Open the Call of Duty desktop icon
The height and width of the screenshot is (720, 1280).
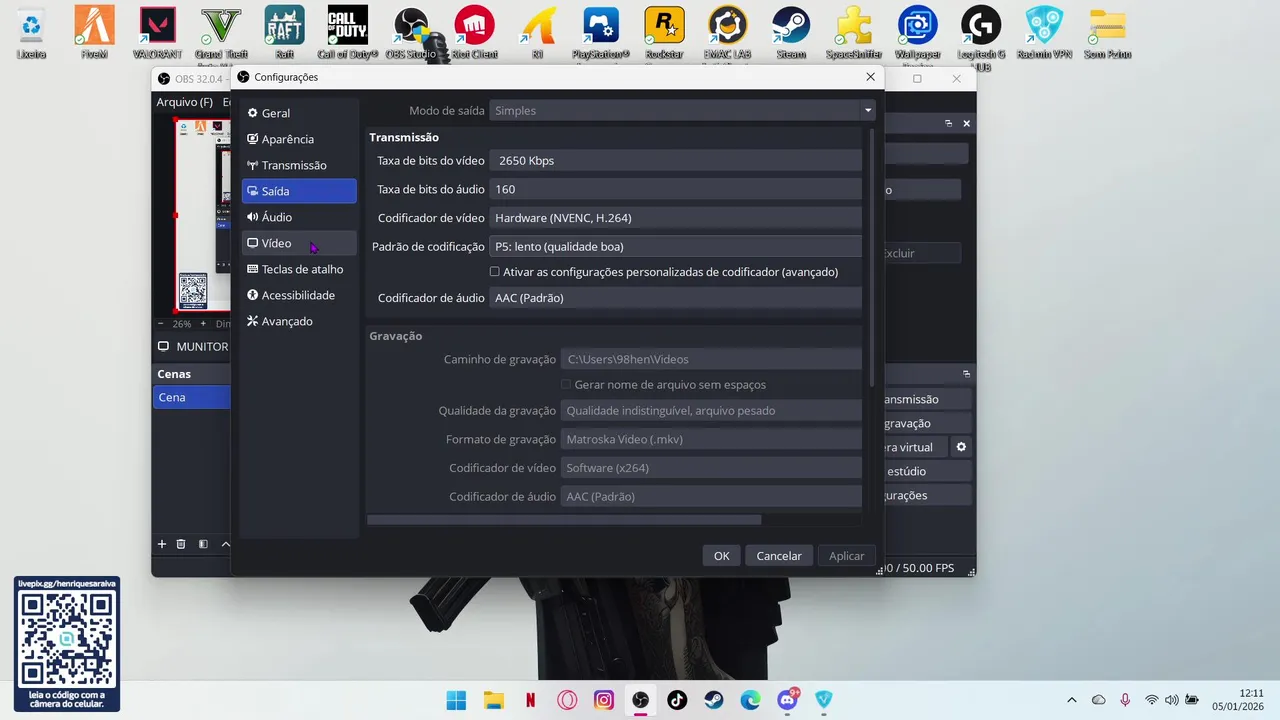coord(348,33)
